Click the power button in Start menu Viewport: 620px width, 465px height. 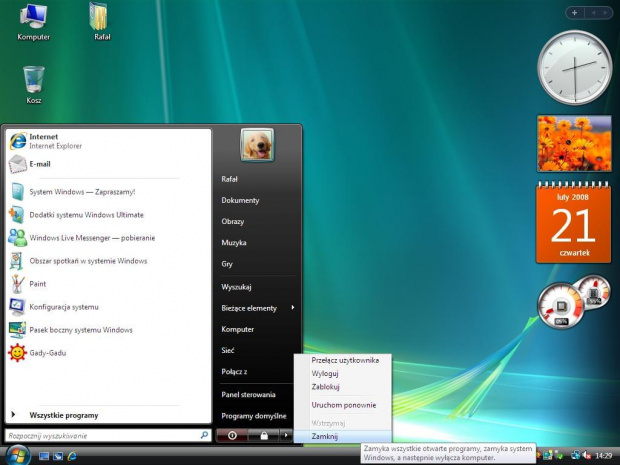click(232, 435)
